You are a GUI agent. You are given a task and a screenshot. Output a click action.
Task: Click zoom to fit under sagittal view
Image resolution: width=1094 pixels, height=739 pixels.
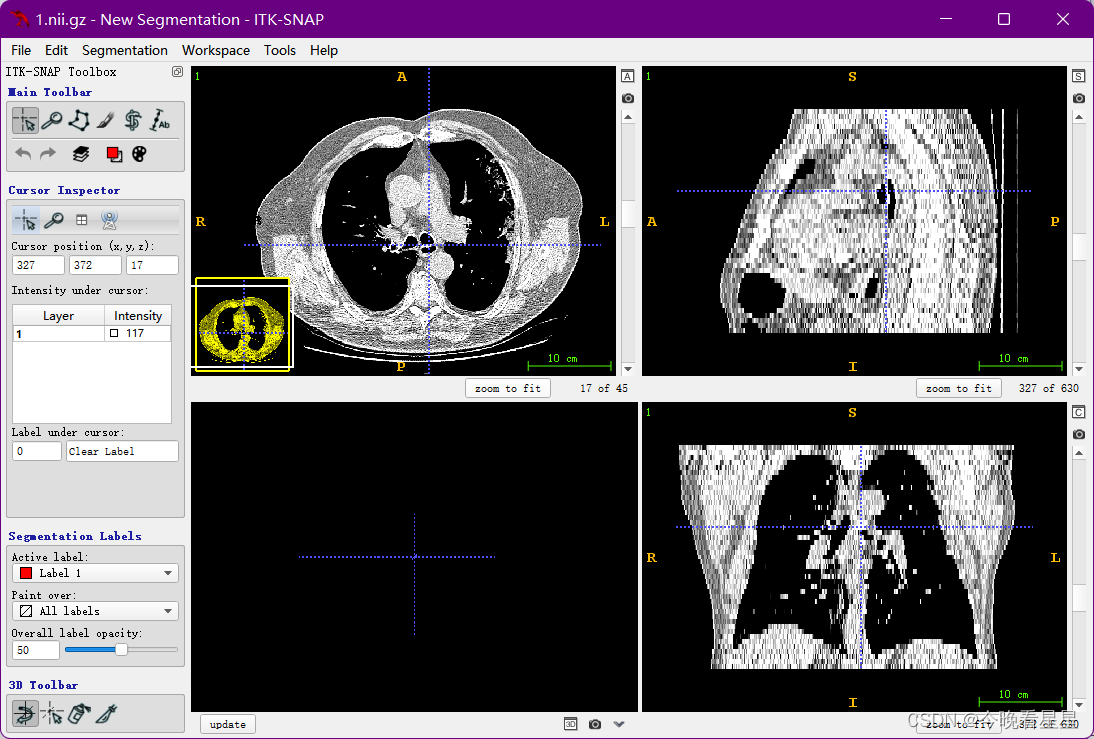959,388
